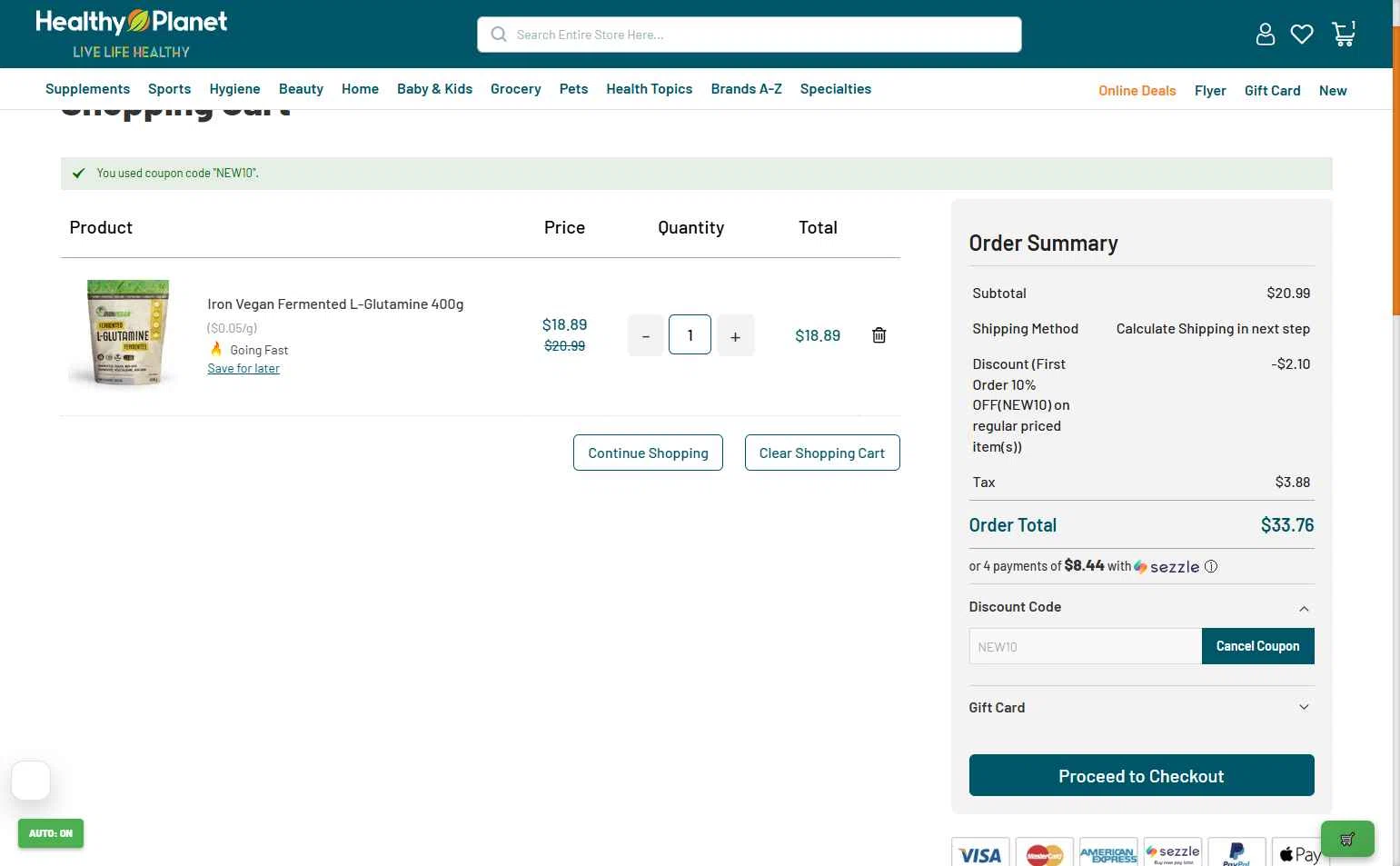
Task: Click the discount value -$2.10
Action: point(1291,364)
